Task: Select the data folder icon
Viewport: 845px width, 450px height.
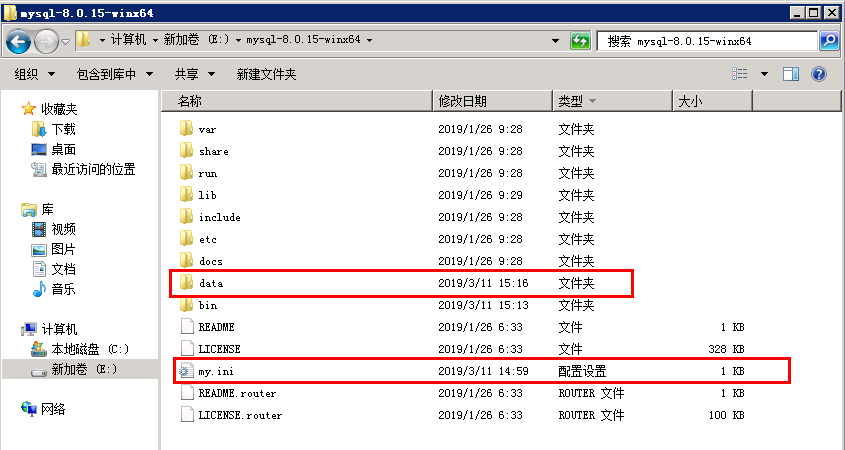Action: (186, 282)
